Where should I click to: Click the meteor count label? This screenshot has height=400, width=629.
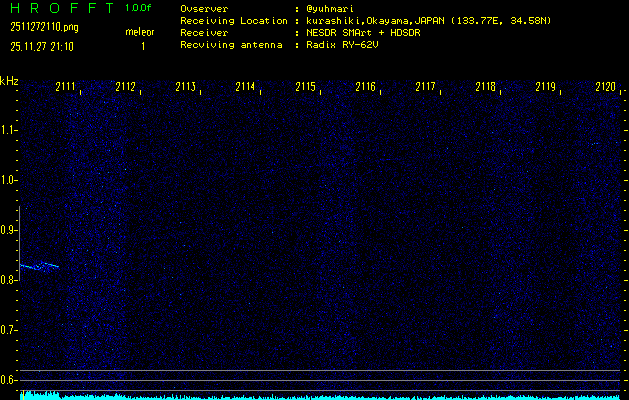pyautogui.click(x=139, y=32)
